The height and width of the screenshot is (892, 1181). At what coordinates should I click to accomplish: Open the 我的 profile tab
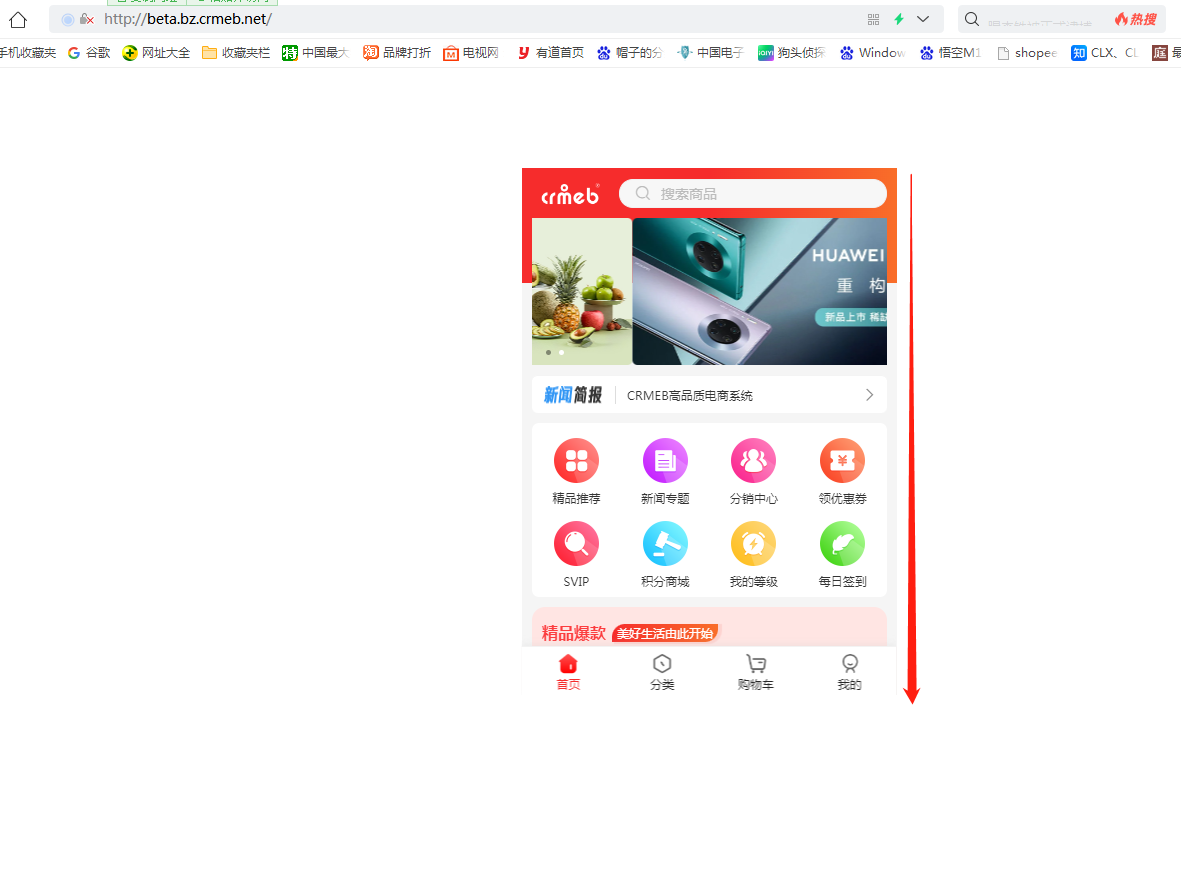[x=850, y=672]
